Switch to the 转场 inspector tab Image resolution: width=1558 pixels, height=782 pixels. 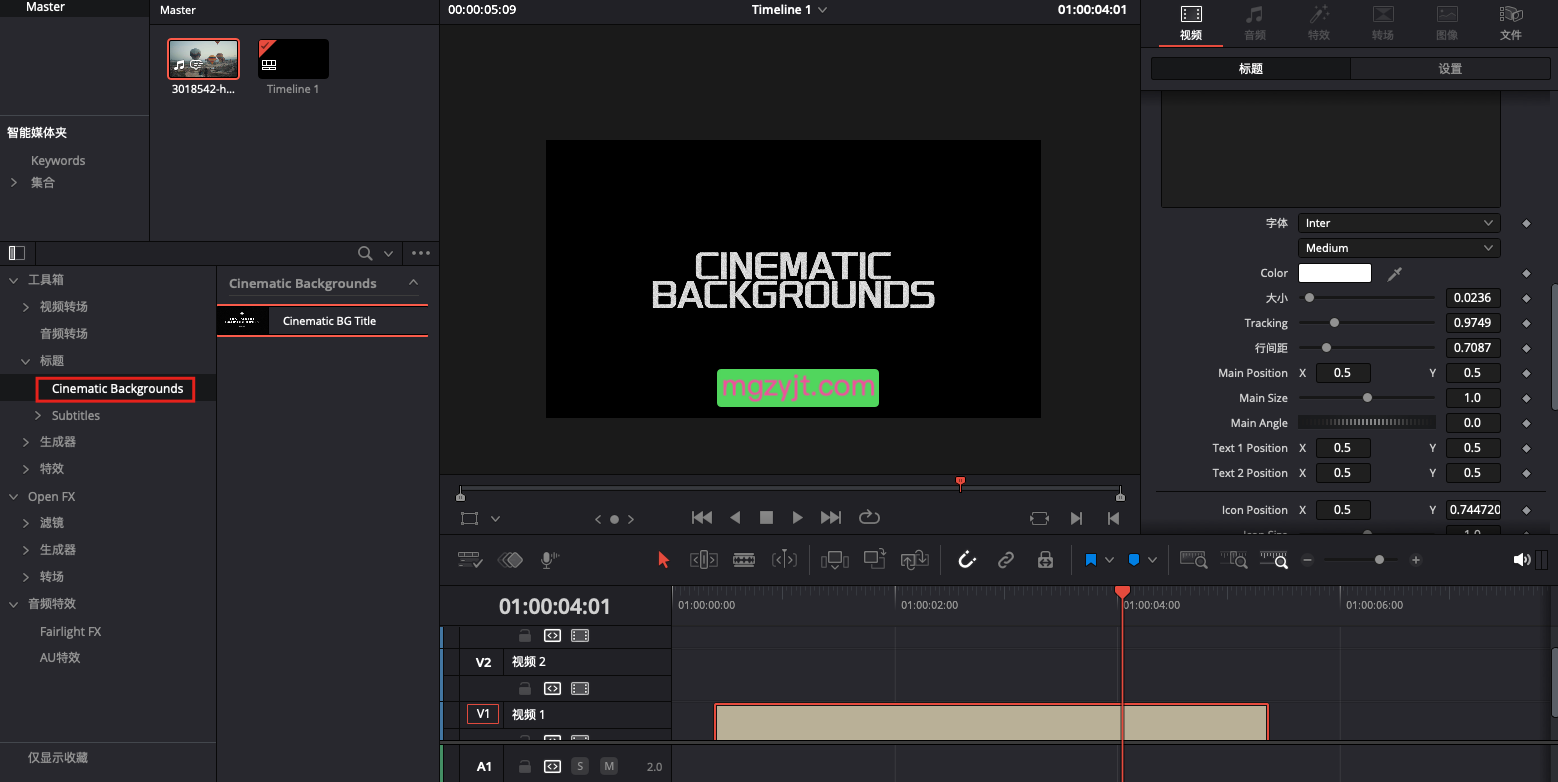point(1382,24)
